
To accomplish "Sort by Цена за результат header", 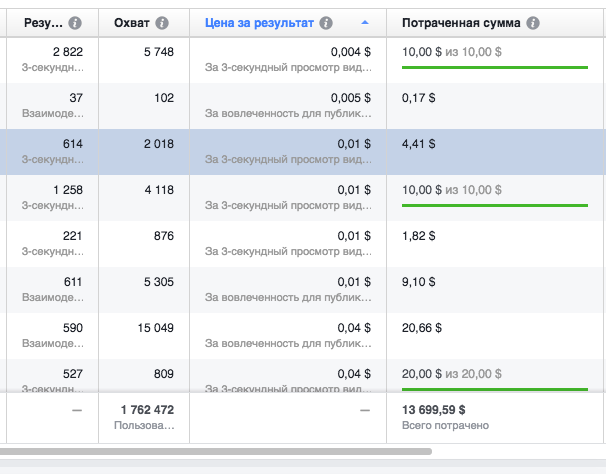I will point(259,23).
